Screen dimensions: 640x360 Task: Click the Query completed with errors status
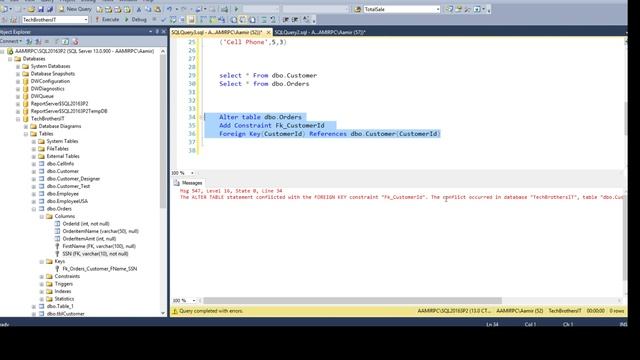tap(211, 311)
